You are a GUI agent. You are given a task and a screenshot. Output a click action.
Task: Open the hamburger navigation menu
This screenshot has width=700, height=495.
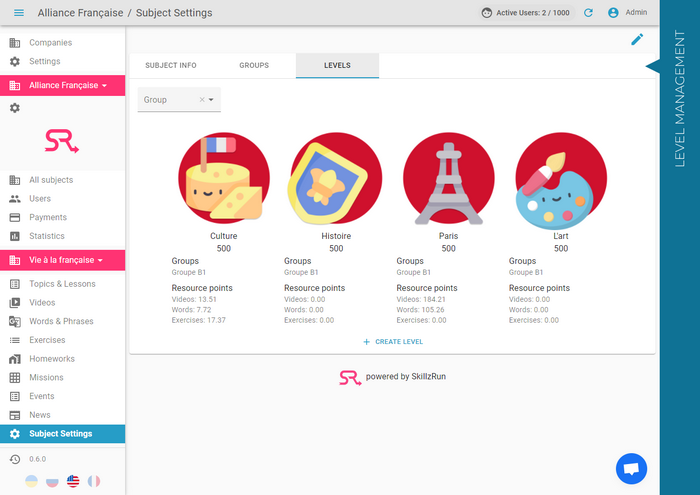click(19, 12)
